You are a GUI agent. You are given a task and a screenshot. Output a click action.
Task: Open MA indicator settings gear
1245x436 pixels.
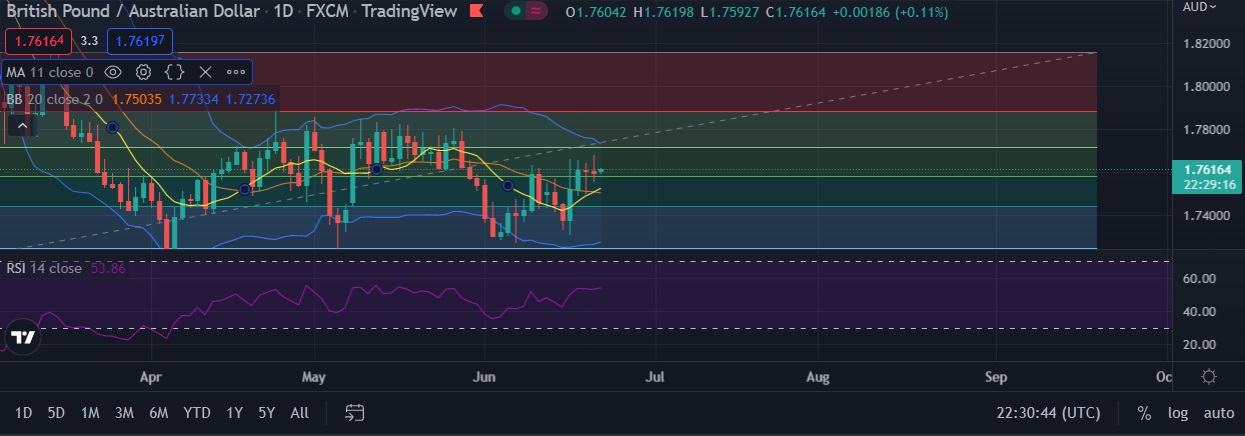[x=144, y=72]
